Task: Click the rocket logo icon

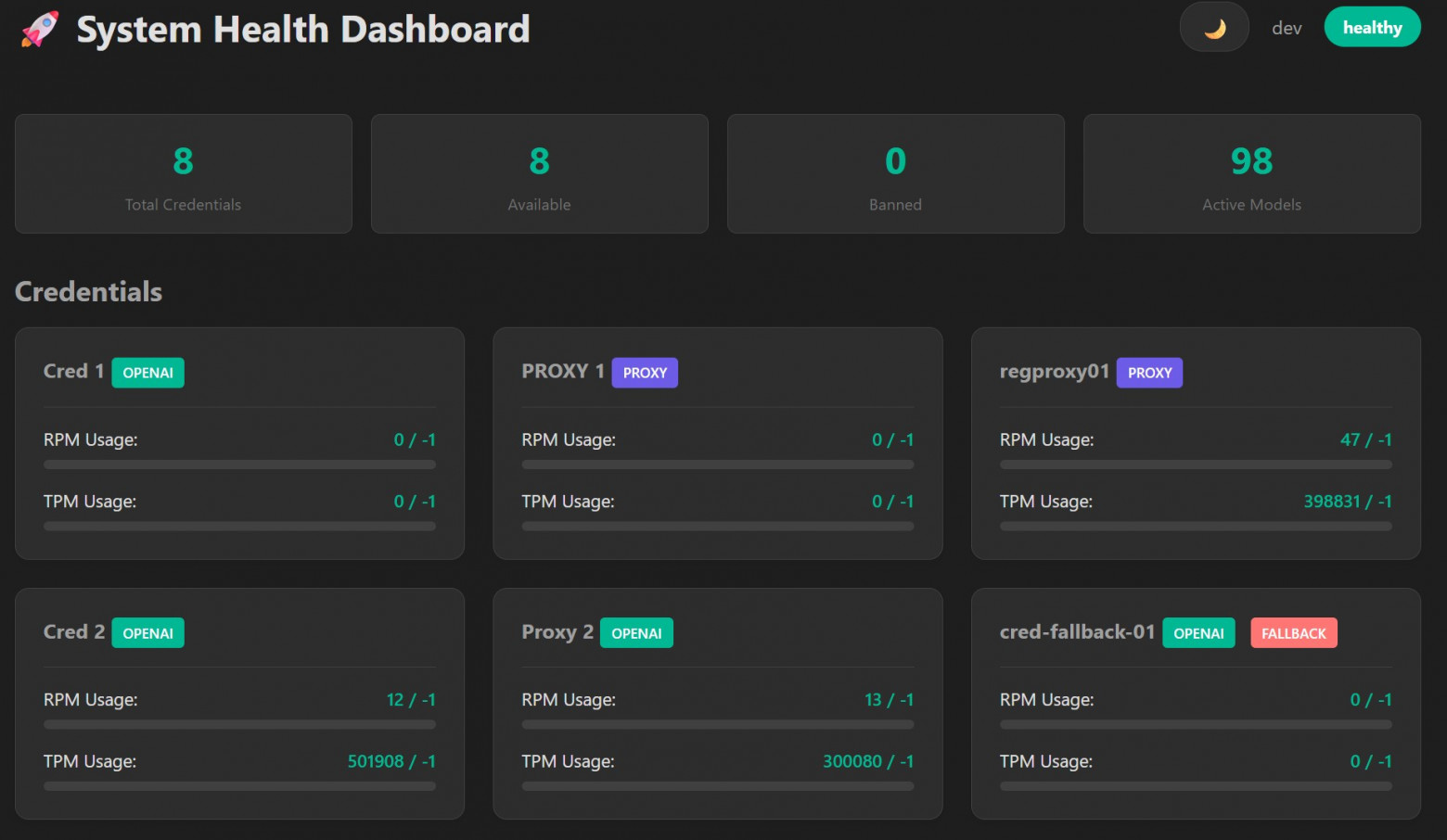Action: pos(39,30)
